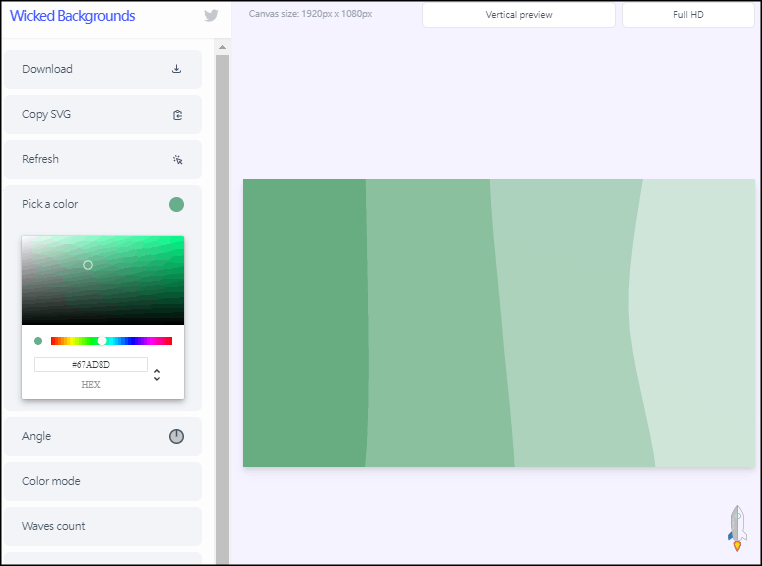Expand the Color mode option

102,481
